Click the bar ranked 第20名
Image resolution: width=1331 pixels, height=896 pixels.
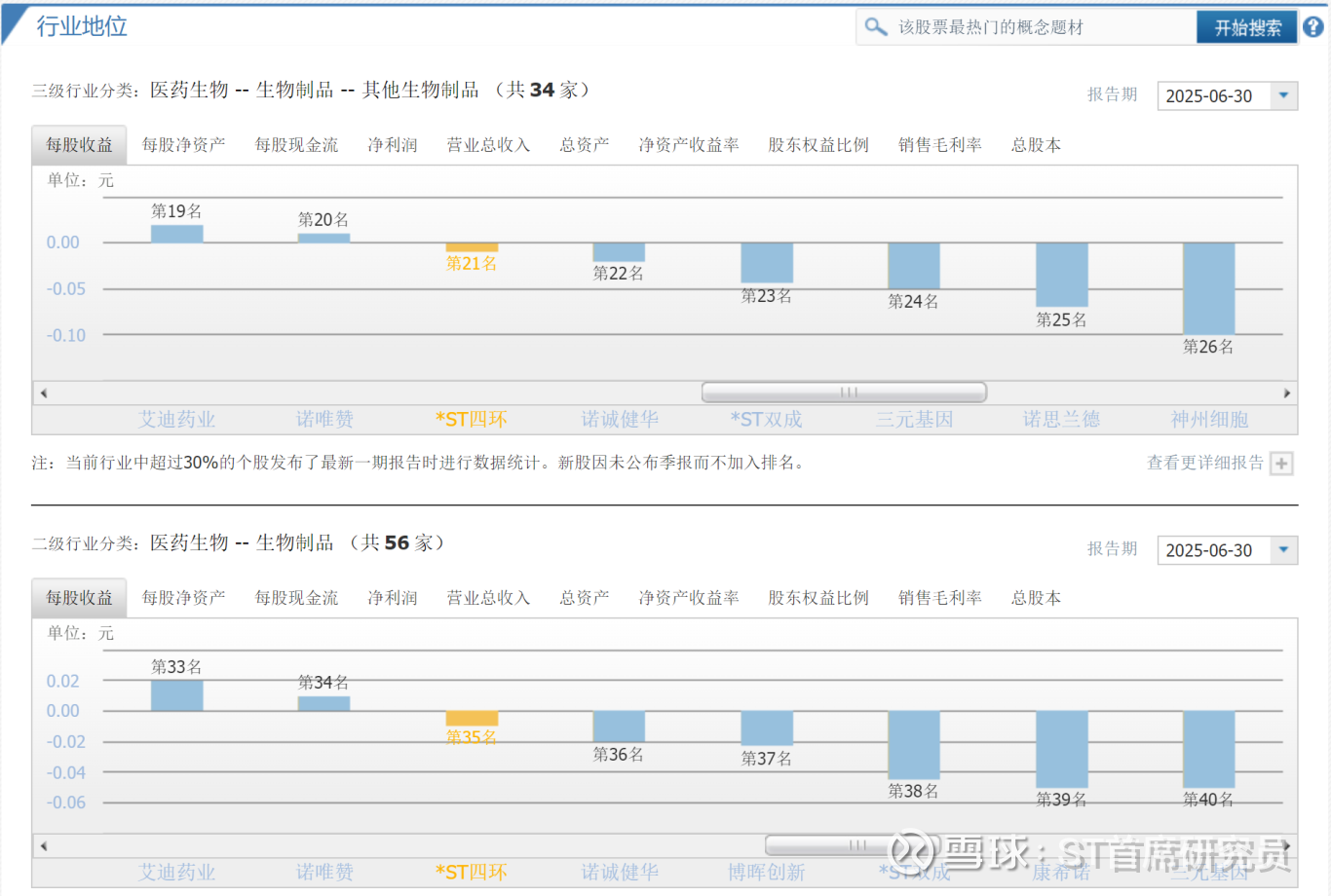click(324, 239)
